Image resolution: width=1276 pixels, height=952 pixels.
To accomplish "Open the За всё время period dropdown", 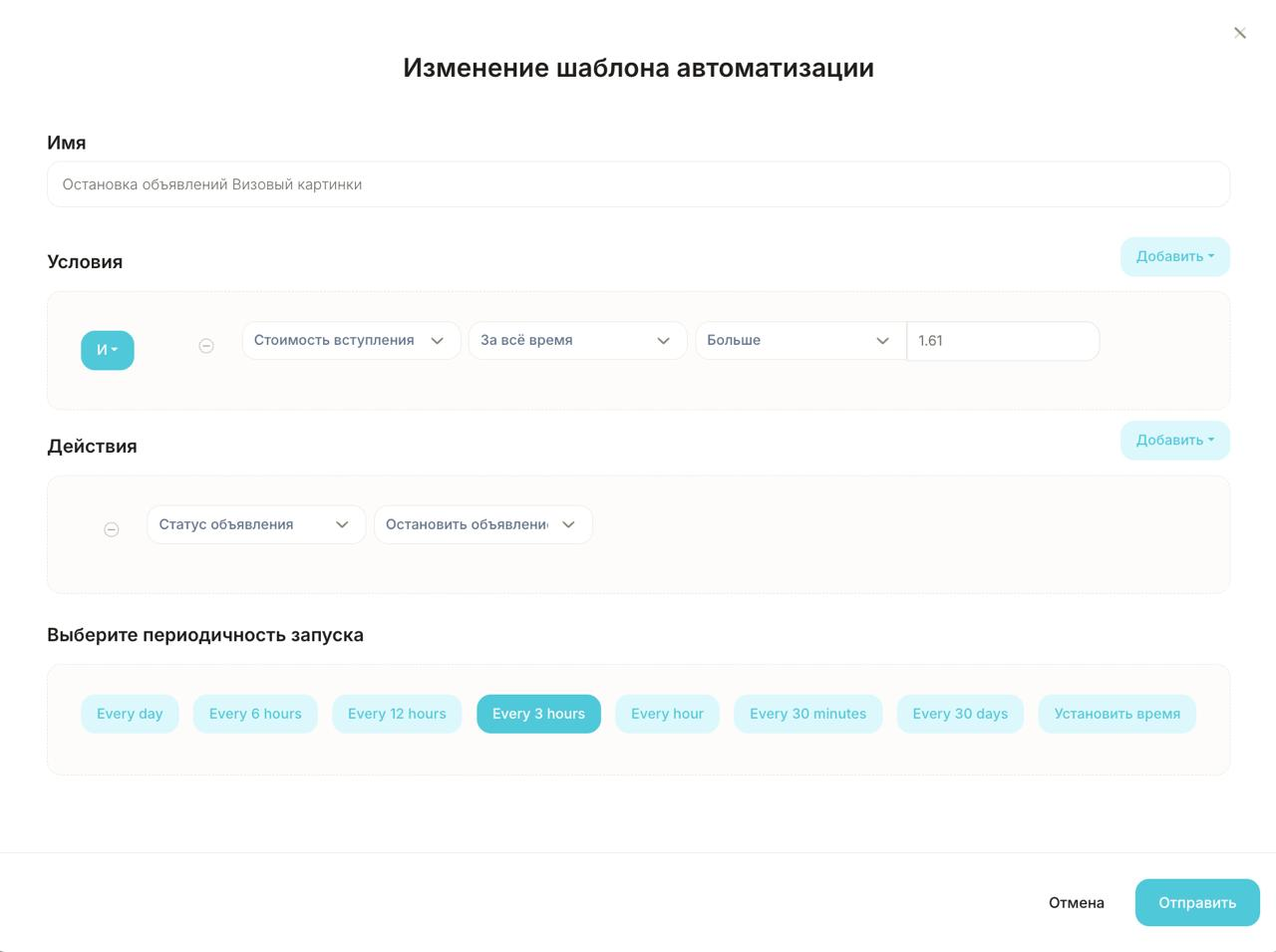I will [x=576, y=340].
